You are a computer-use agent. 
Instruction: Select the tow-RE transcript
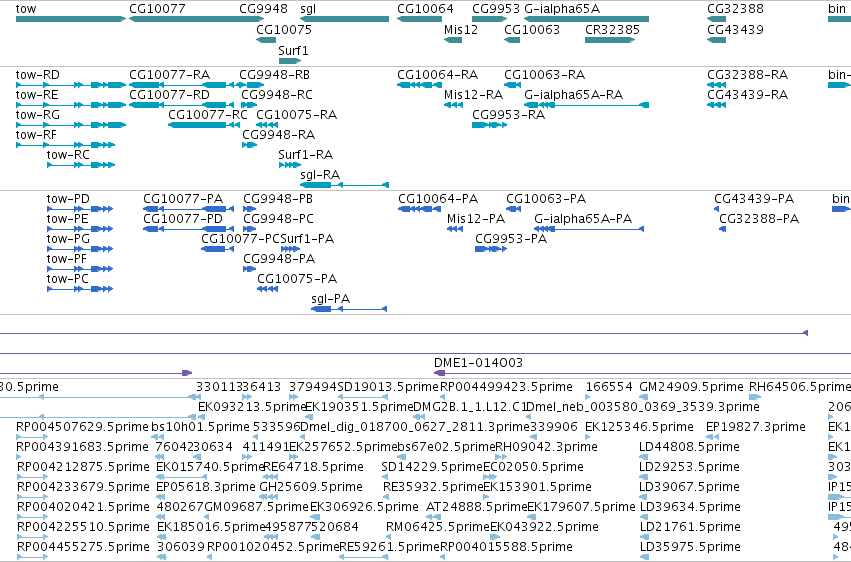pos(71,105)
